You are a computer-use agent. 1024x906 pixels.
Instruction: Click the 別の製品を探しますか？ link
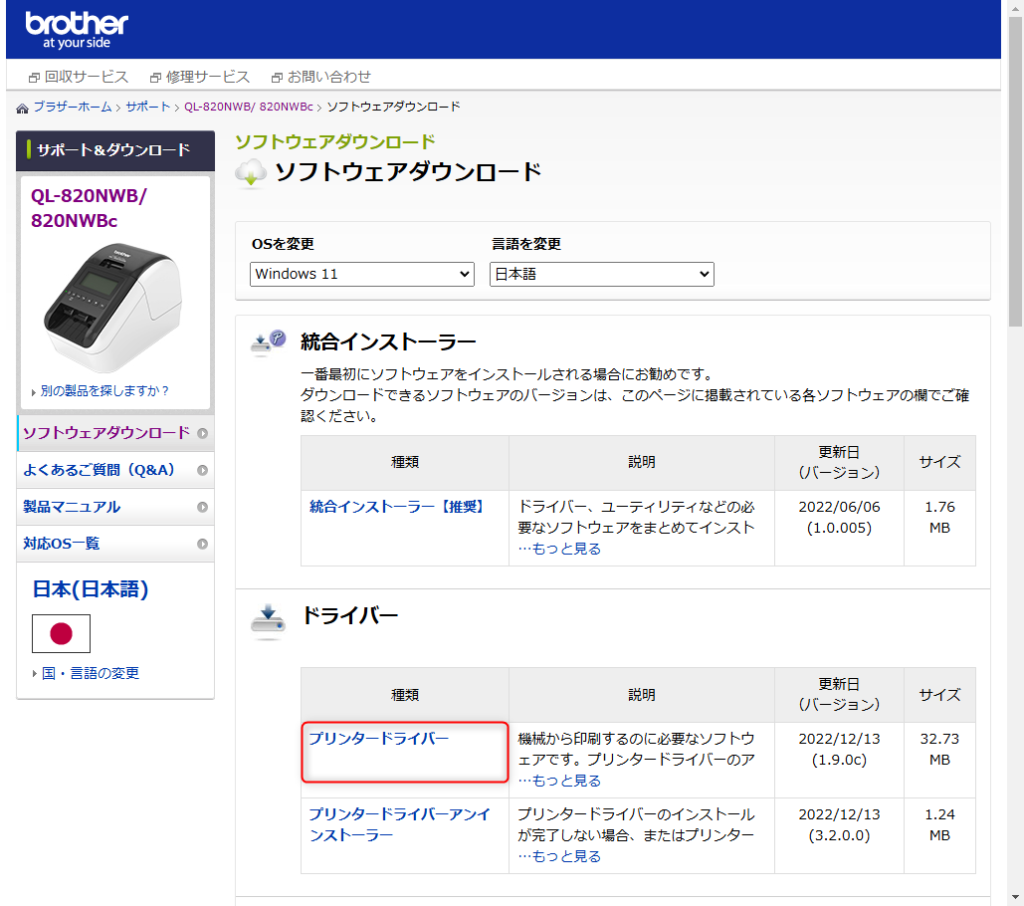(104, 391)
